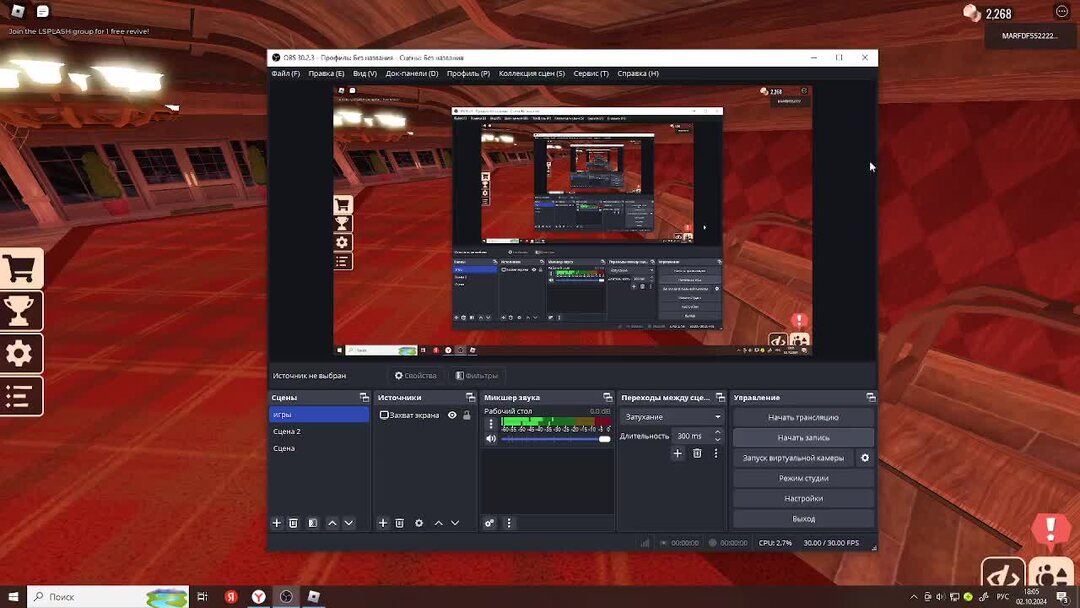Open the Roblox list menu icon
The height and width of the screenshot is (608, 1080).
pyautogui.click(x=21, y=397)
